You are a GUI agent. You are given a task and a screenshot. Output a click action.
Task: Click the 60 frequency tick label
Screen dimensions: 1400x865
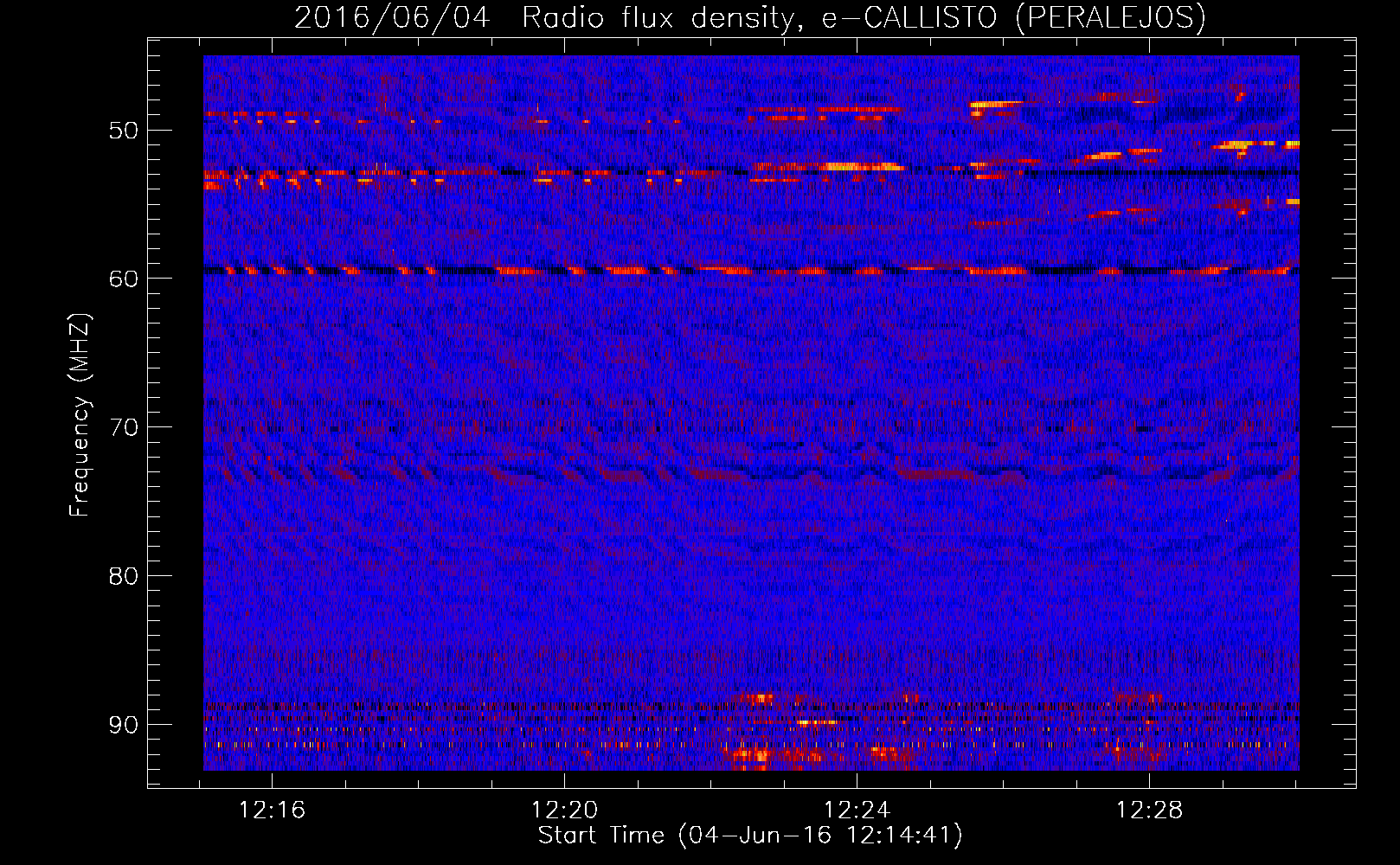pyautogui.click(x=123, y=279)
